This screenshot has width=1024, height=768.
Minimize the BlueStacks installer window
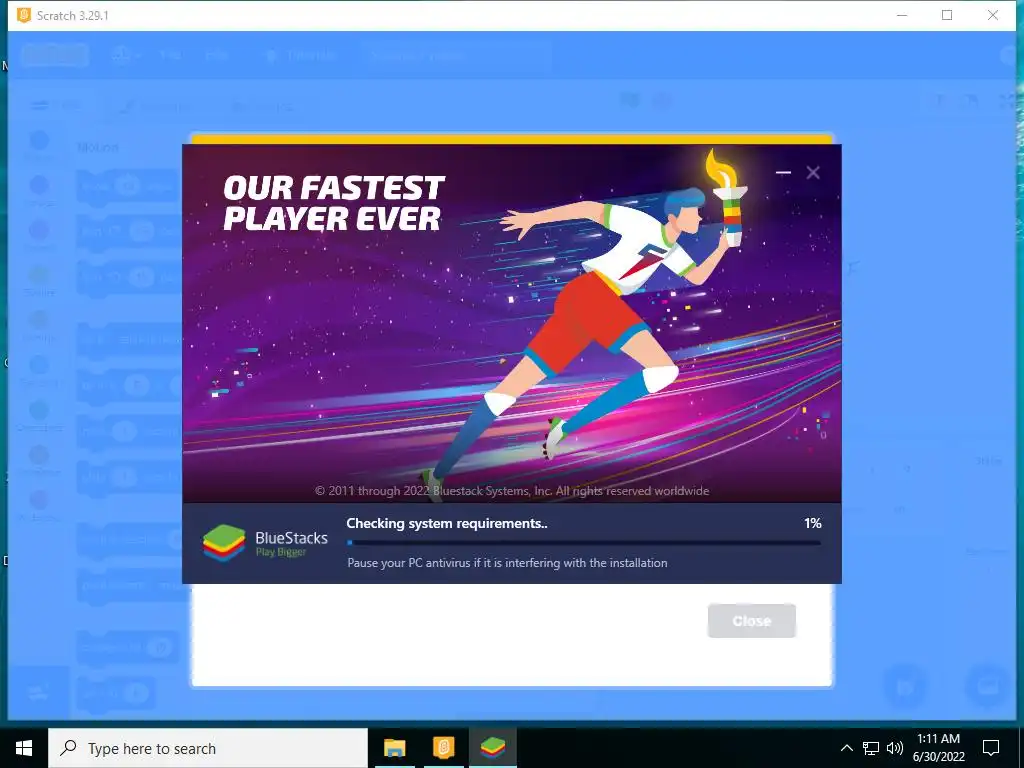coord(783,172)
